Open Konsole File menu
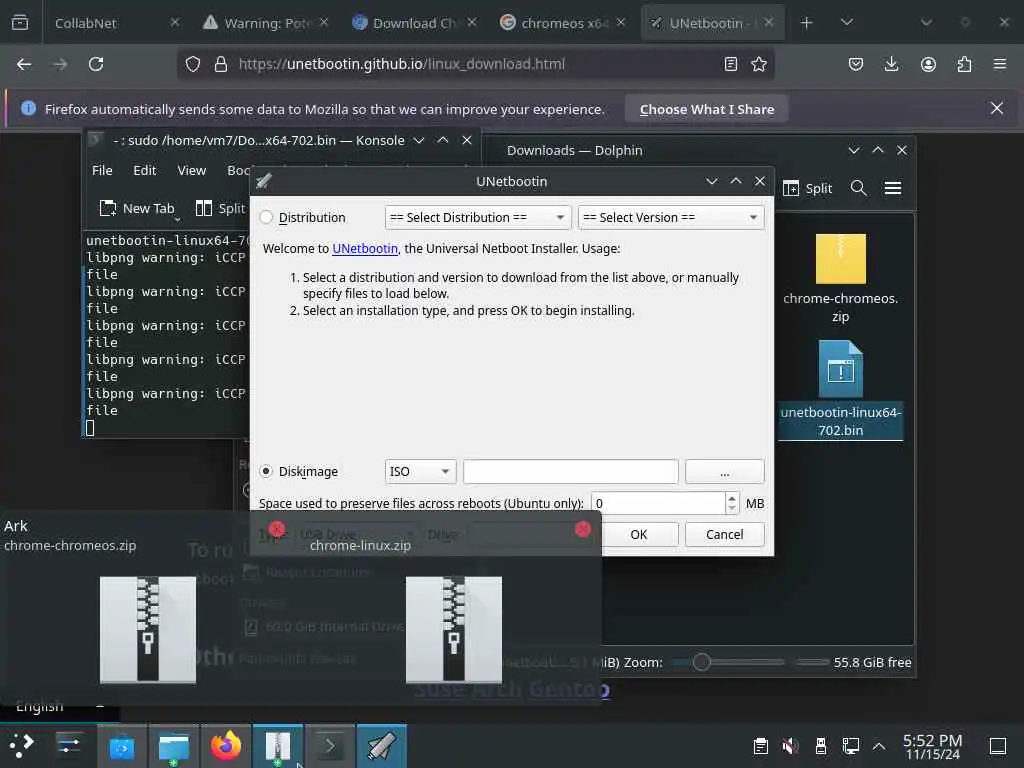The image size is (1024, 768). coord(102,170)
